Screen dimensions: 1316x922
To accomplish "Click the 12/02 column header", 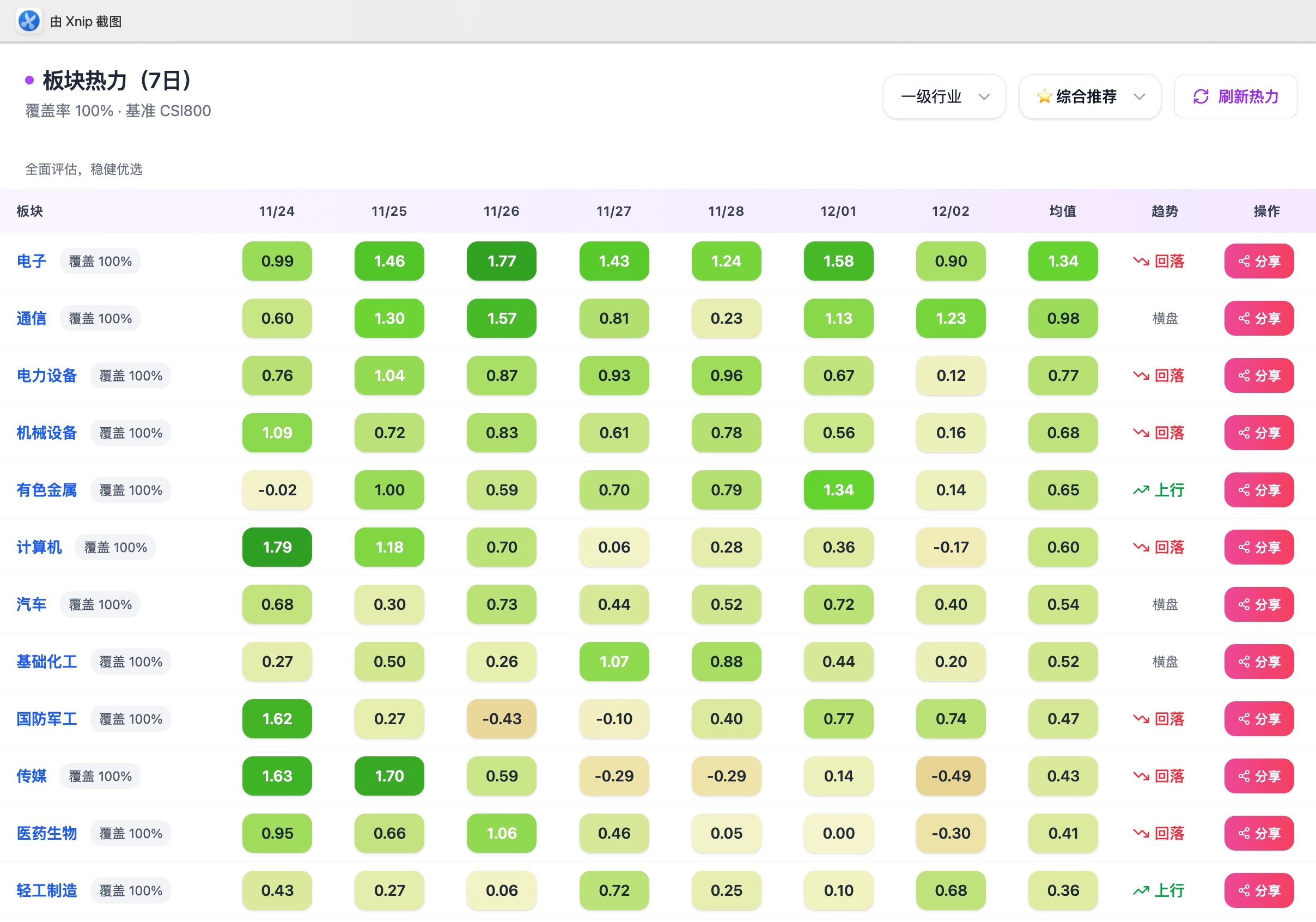I will (951, 211).
